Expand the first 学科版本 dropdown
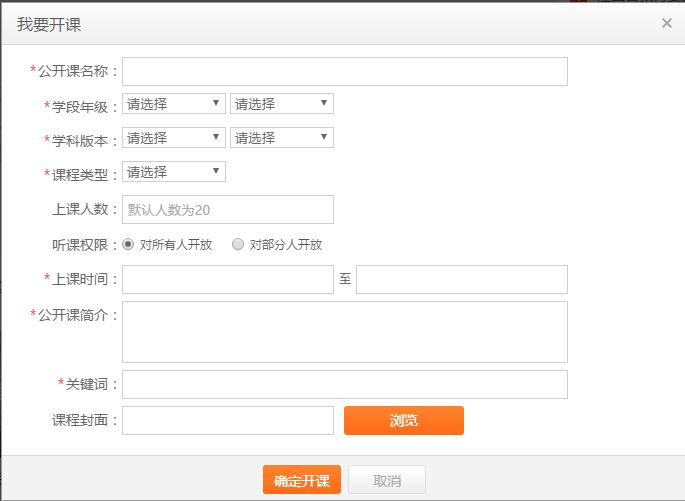This screenshot has width=685, height=501. 174,138
